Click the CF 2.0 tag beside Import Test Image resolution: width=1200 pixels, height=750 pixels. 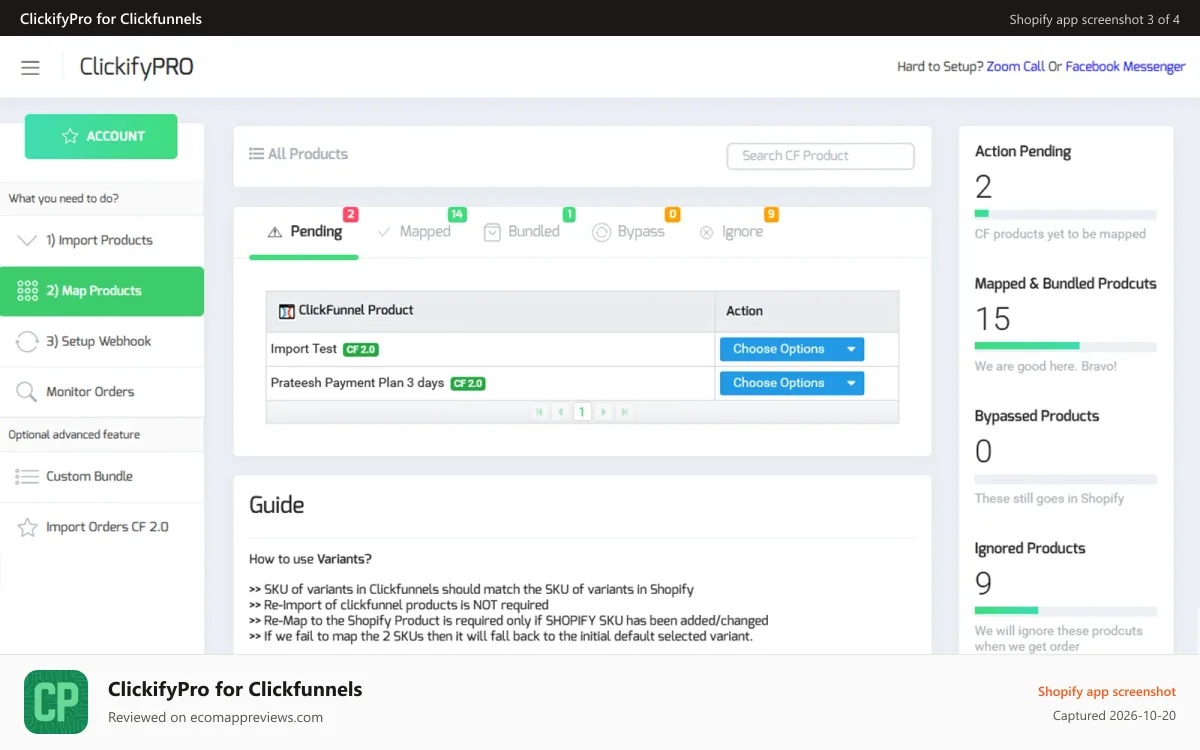click(361, 350)
